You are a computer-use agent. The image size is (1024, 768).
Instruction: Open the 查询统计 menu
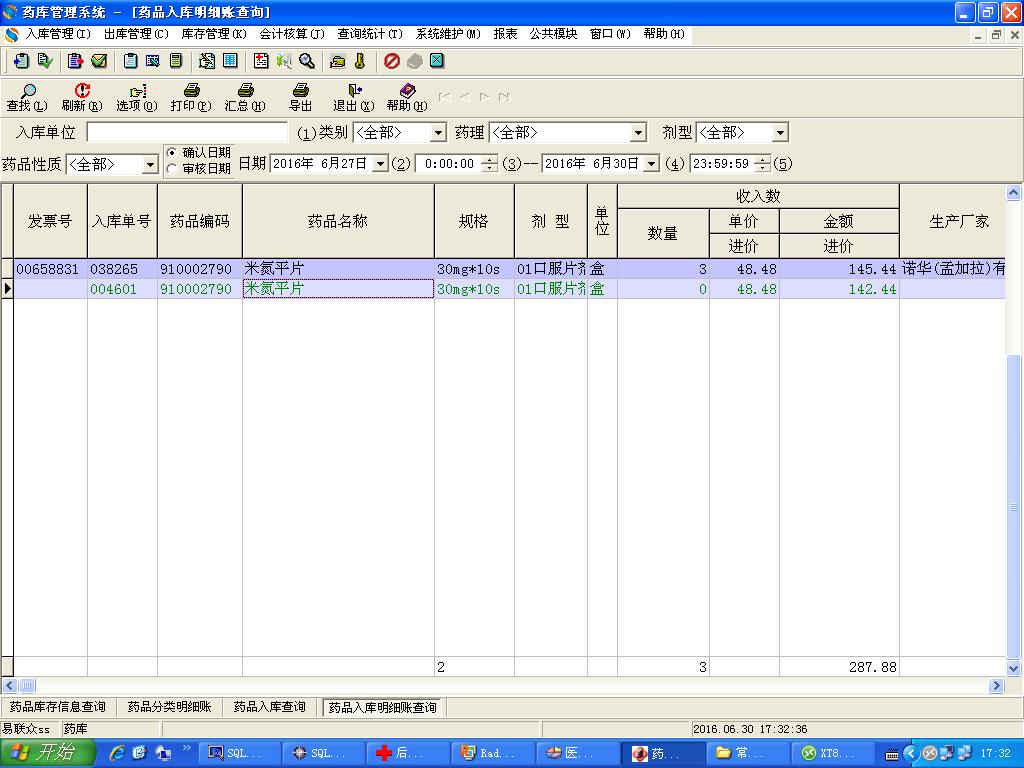click(369, 34)
